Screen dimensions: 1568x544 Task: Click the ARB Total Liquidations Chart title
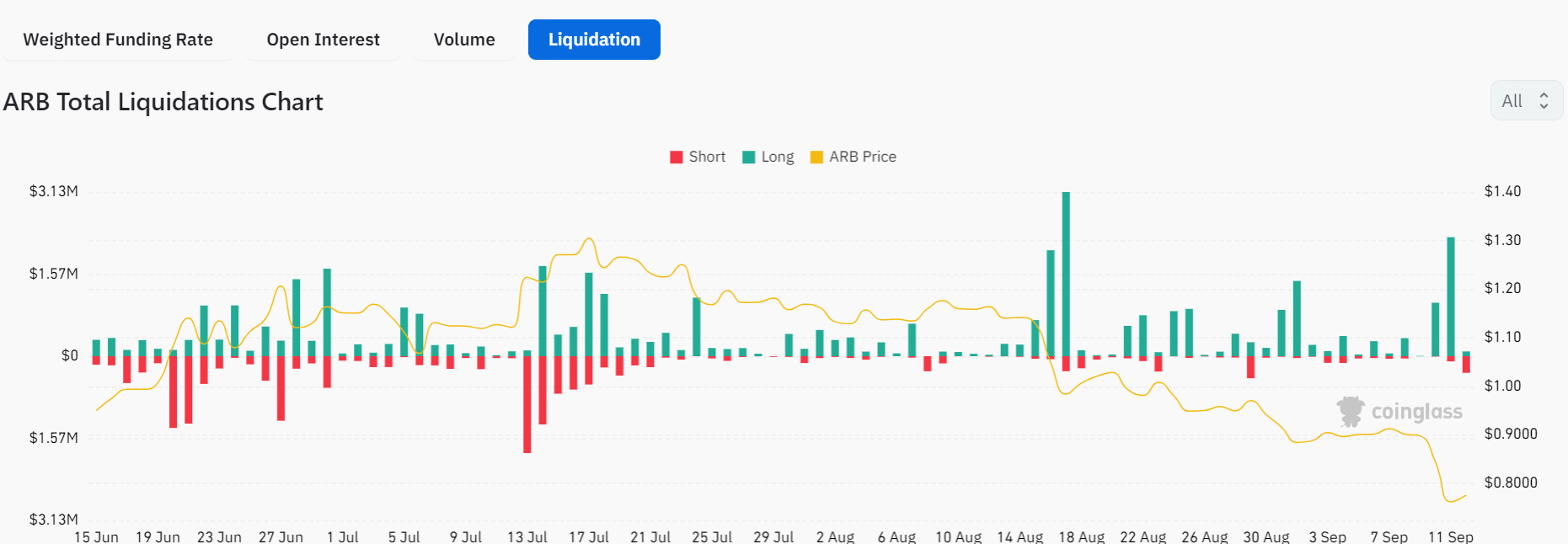point(163,102)
